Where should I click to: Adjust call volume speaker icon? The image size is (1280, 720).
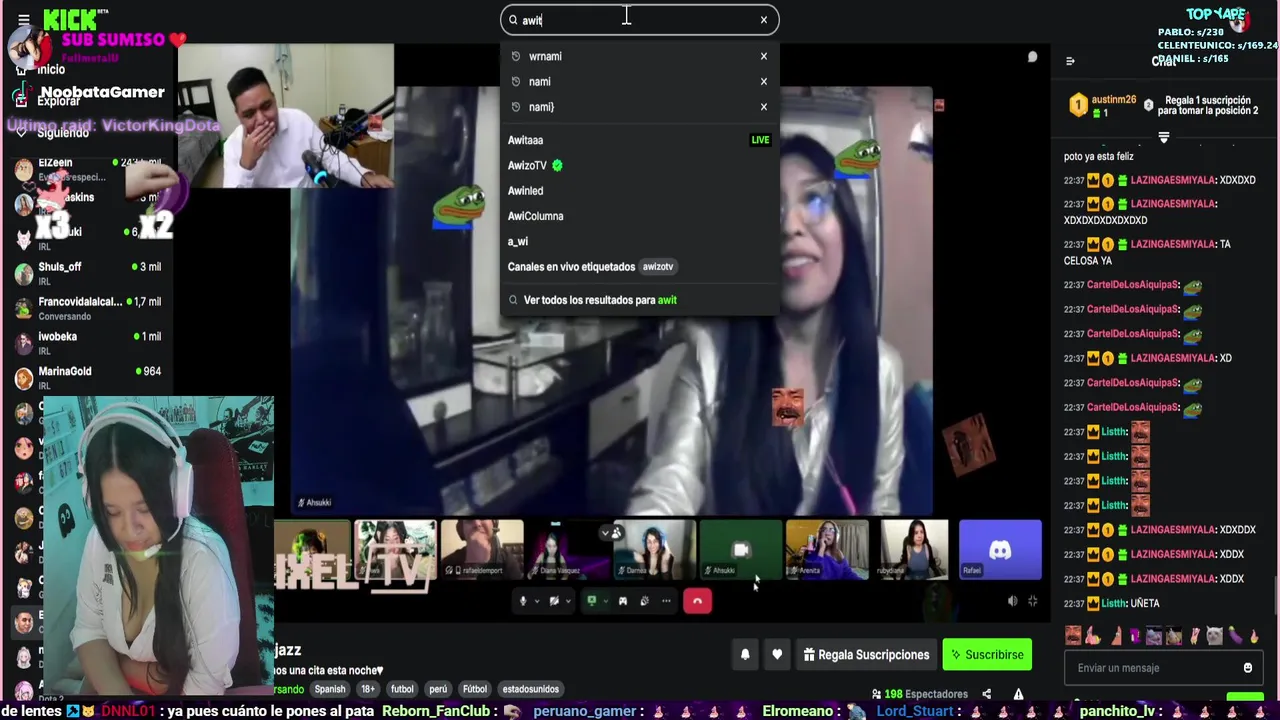tap(1012, 601)
